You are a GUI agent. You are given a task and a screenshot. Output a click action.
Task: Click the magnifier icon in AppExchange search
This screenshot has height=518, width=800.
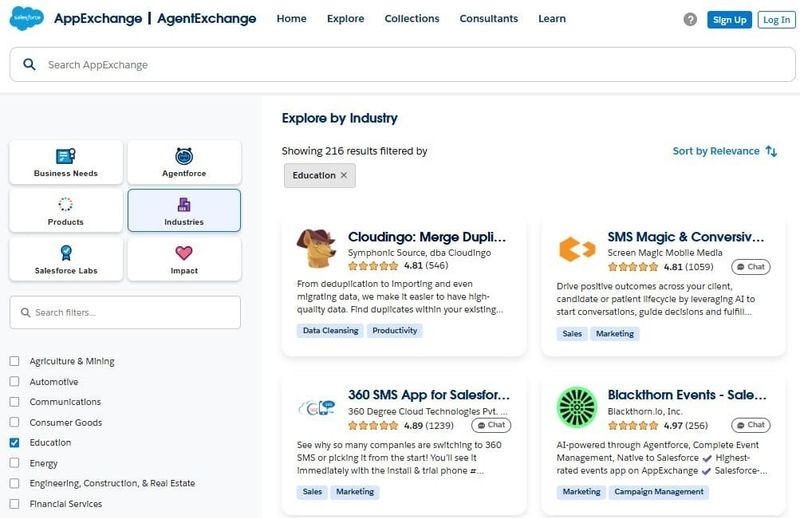point(30,64)
